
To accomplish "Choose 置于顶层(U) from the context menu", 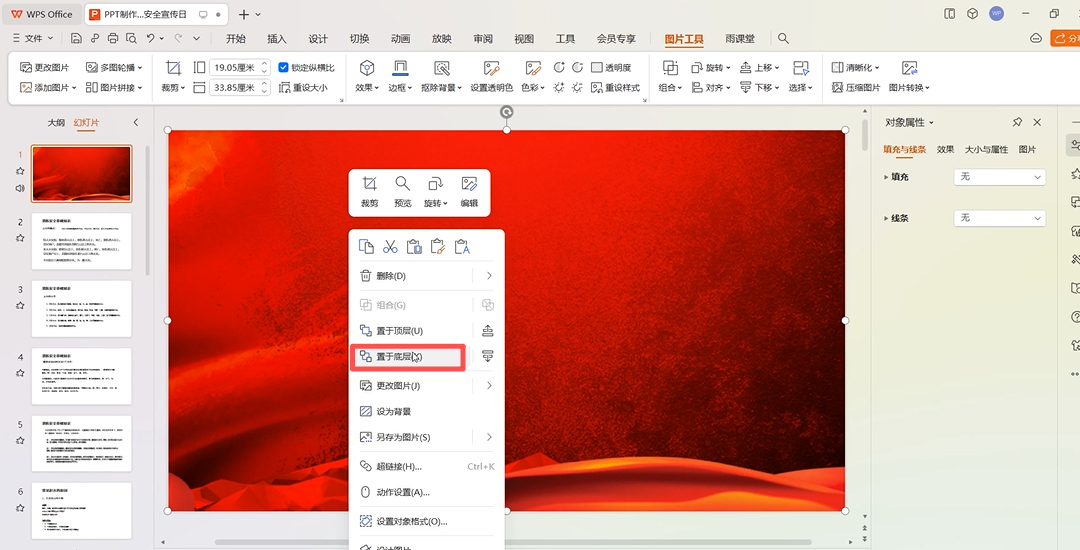I will click(x=411, y=331).
